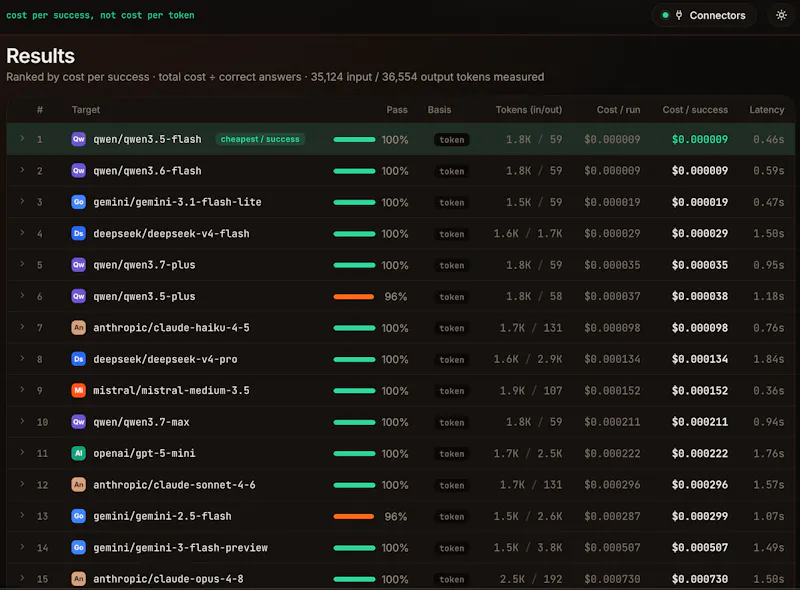Expand row 5 qwen3.7-plus details
Image resolution: width=800 pixels, height=590 pixels.
(22, 264)
